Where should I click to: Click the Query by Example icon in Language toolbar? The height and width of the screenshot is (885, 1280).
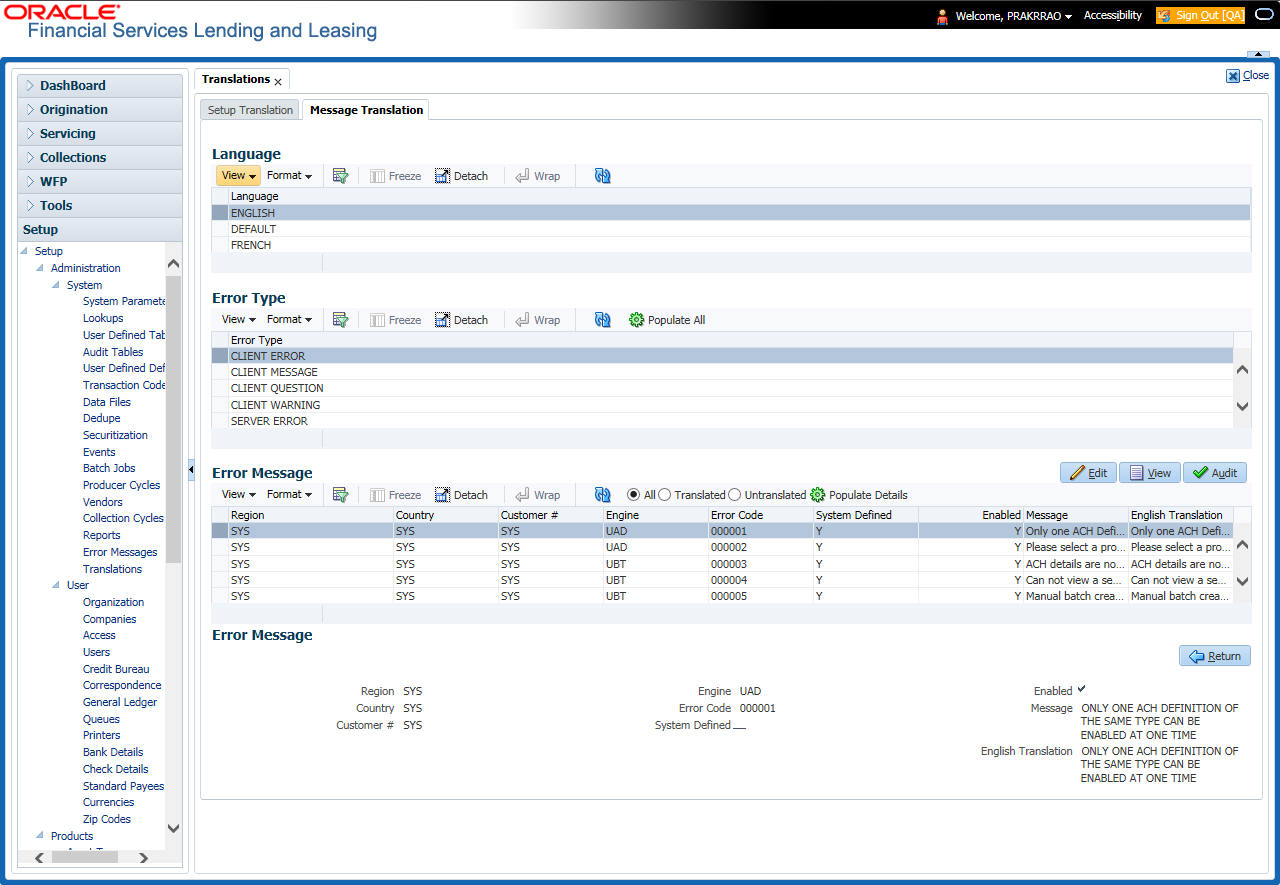[x=340, y=176]
